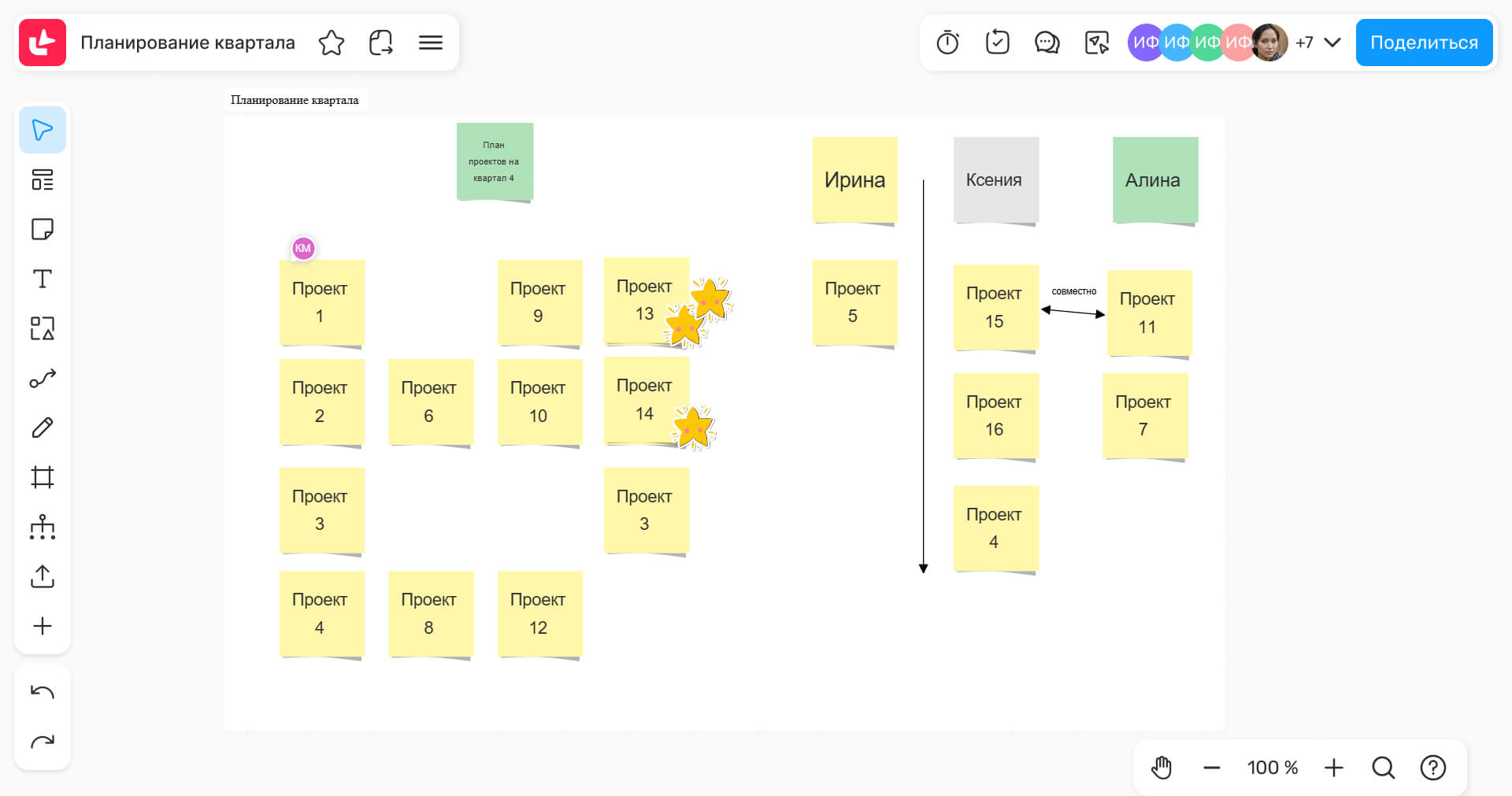
Task: Select the frame tool
Action: click(43, 477)
